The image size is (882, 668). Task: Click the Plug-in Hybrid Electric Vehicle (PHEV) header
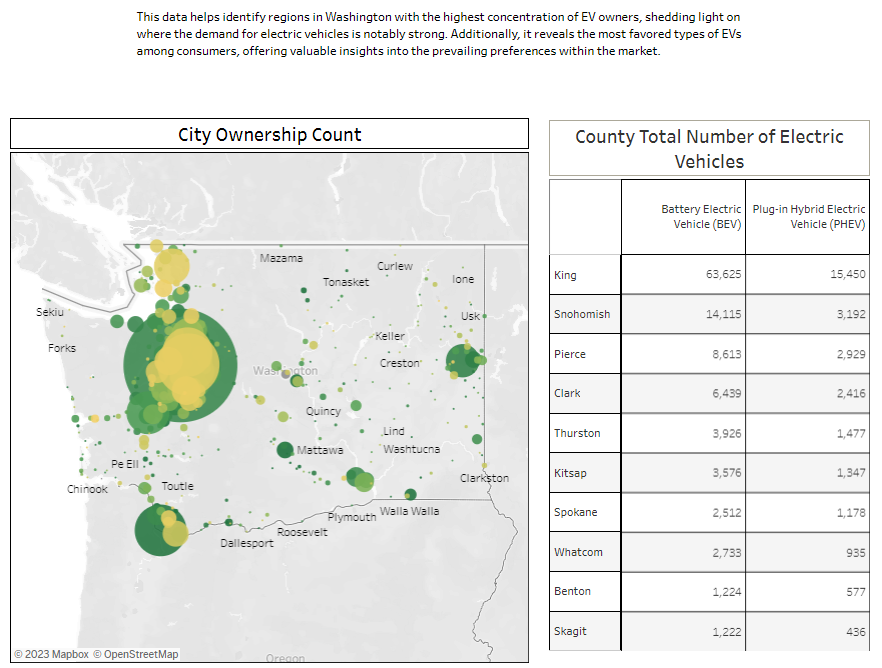coord(808,217)
